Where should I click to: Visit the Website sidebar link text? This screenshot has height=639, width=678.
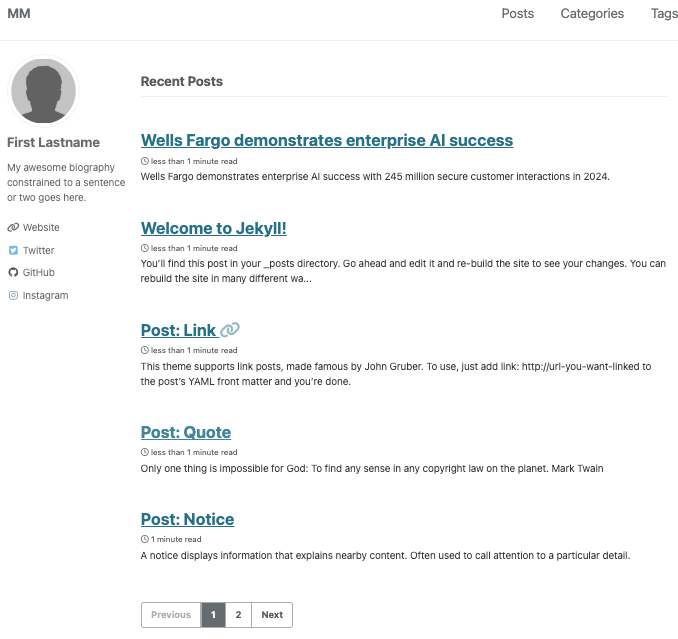click(x=41, y=227)
